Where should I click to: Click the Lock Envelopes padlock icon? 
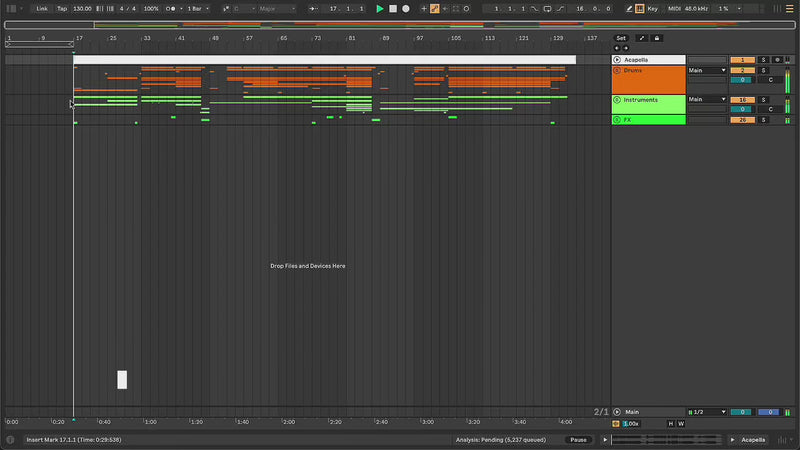pyautogui.click(x=656, y=38)
